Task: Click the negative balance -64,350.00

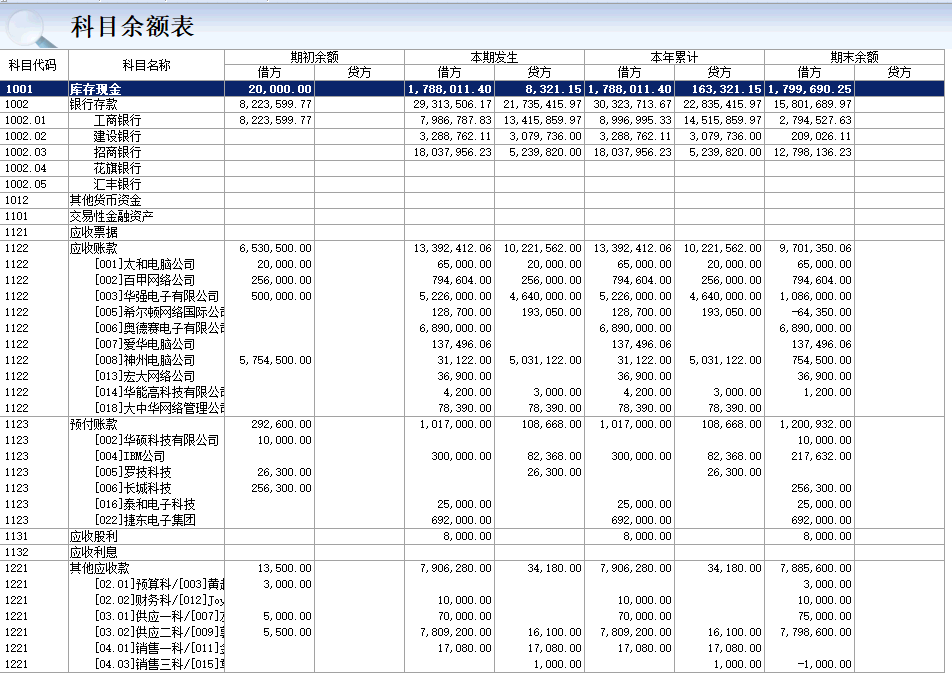Action: tap(821, 312)
